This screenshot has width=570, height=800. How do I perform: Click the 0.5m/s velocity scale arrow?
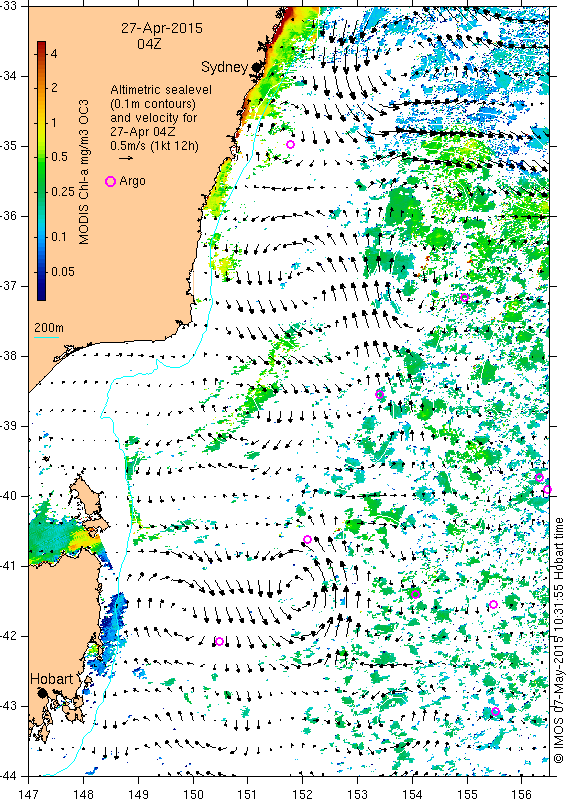pyautogui.click(x=127, y=158)
